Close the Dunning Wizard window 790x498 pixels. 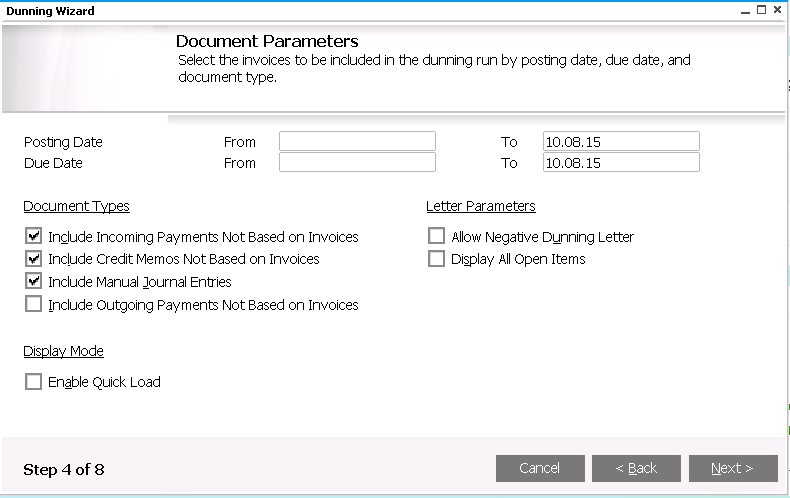click(778, 10)
